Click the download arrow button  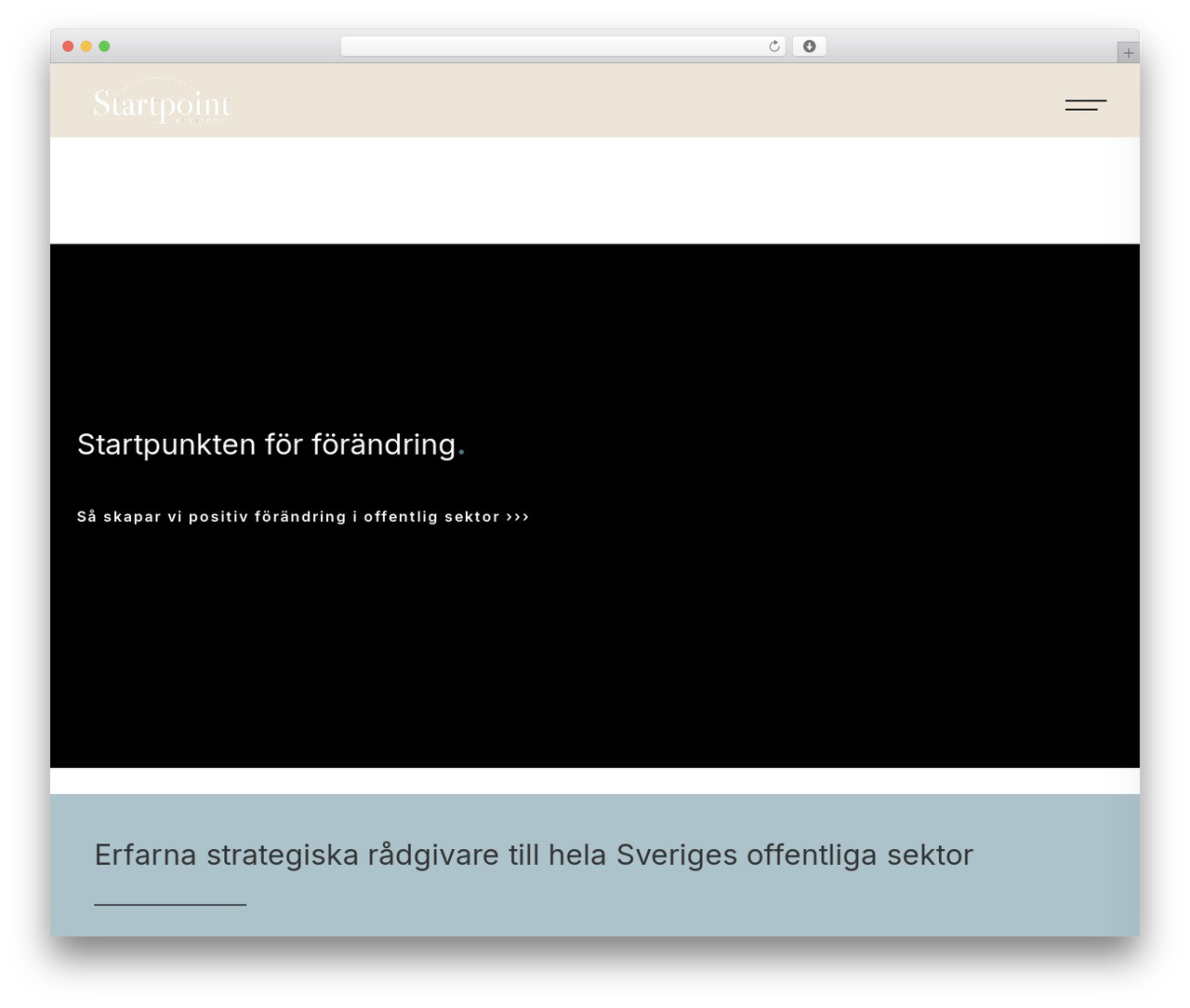[x=809, y=46]
